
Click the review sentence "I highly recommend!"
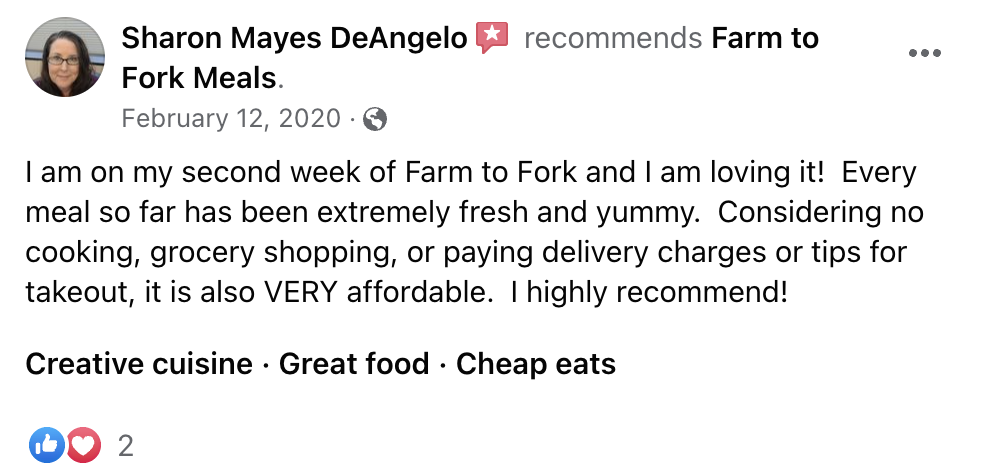point(649,292)
